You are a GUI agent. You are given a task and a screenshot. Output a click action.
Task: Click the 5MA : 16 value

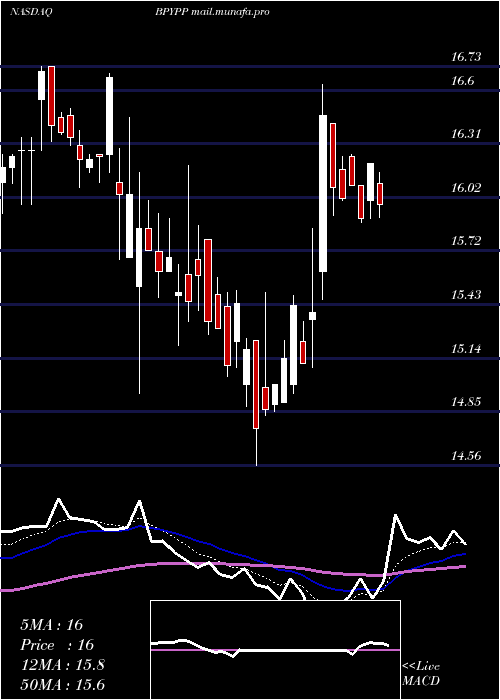pos(52,625)
